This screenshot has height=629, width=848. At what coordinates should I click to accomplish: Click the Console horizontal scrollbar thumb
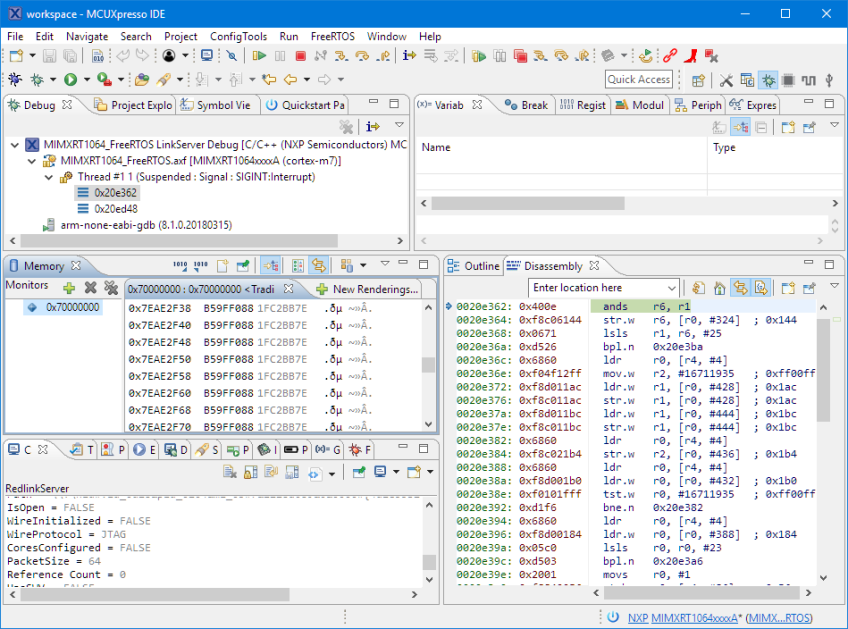155,594
